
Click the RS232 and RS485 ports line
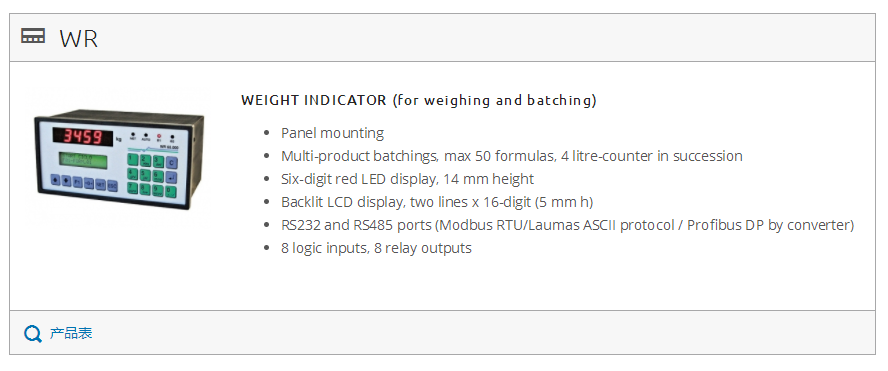[567, 225]
